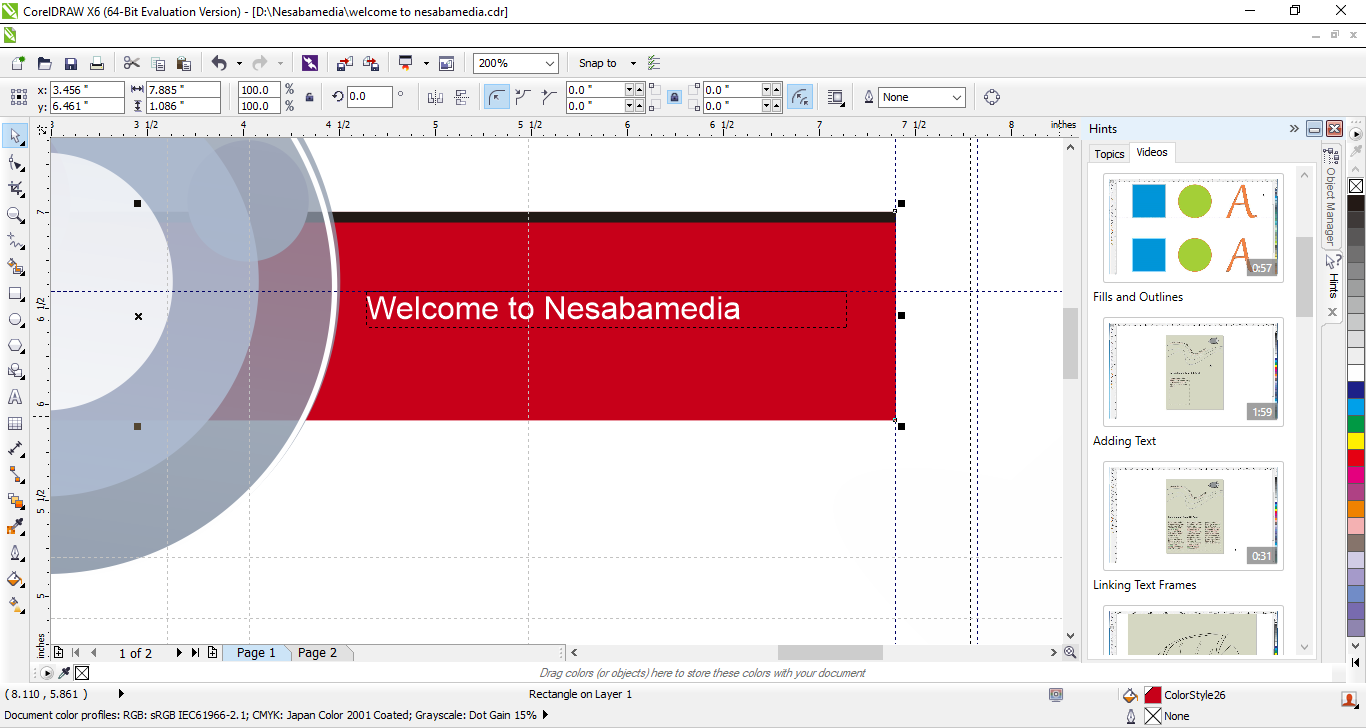This screenshot has width=1366, height=728.
Task: Select the Zoom tool in the toolbox
Action: [15, 215]
